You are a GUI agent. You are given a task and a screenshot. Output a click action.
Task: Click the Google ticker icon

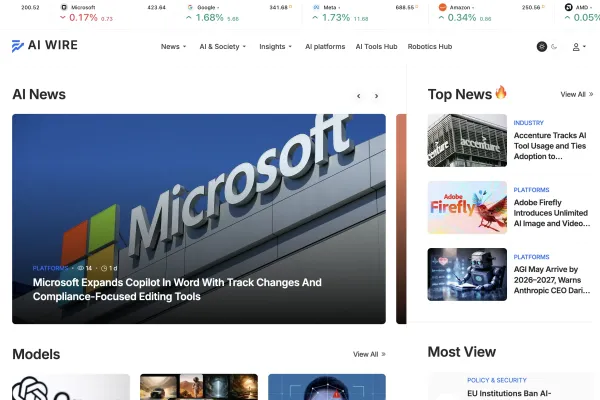click(x=190, y=7)
